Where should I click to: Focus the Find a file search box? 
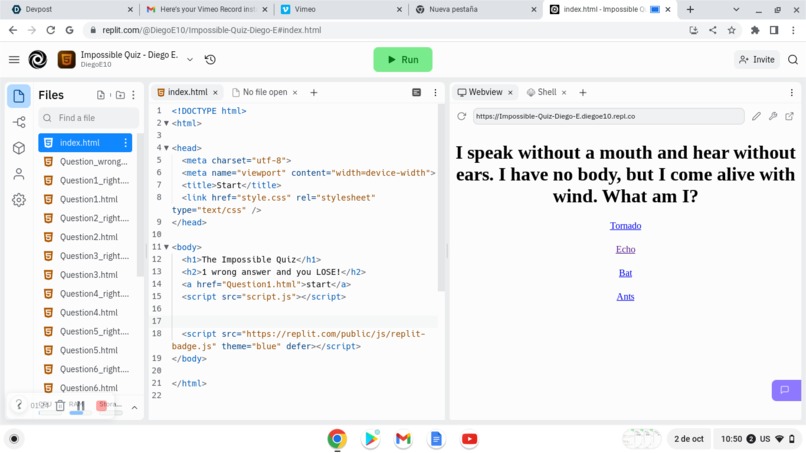click(89, 118)
